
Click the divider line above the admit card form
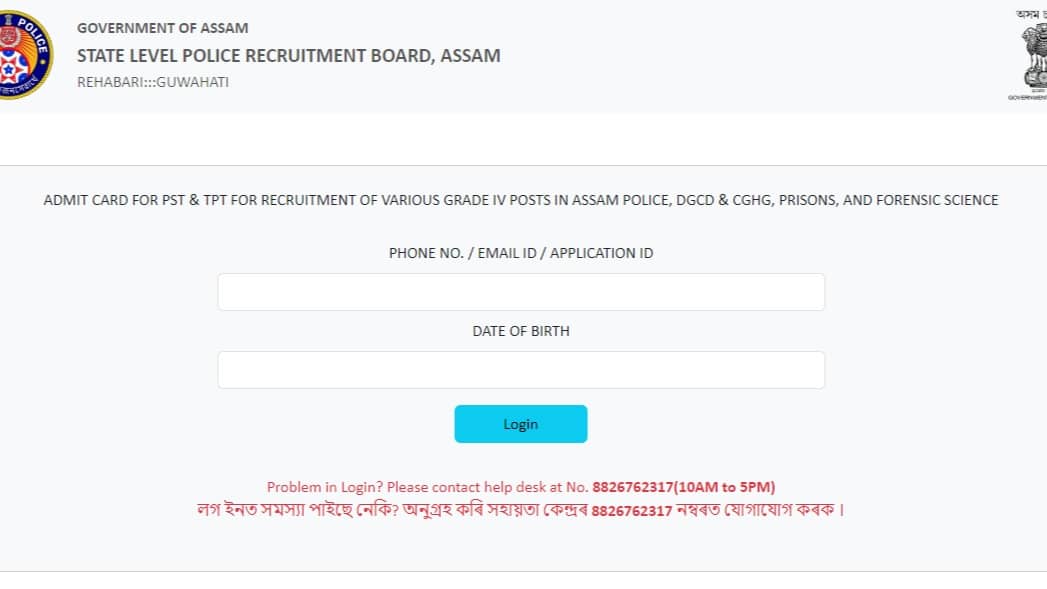coord(521,165)
